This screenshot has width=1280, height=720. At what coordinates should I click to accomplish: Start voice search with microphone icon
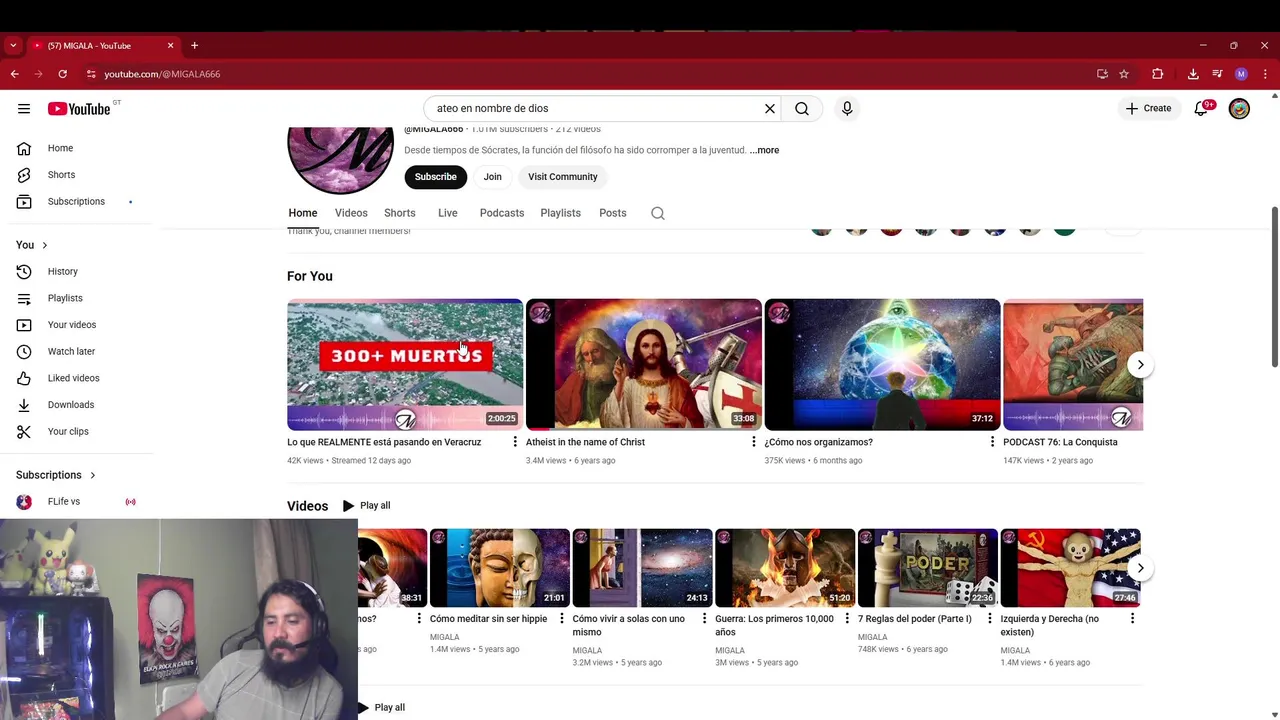click(x=847, y=108)
